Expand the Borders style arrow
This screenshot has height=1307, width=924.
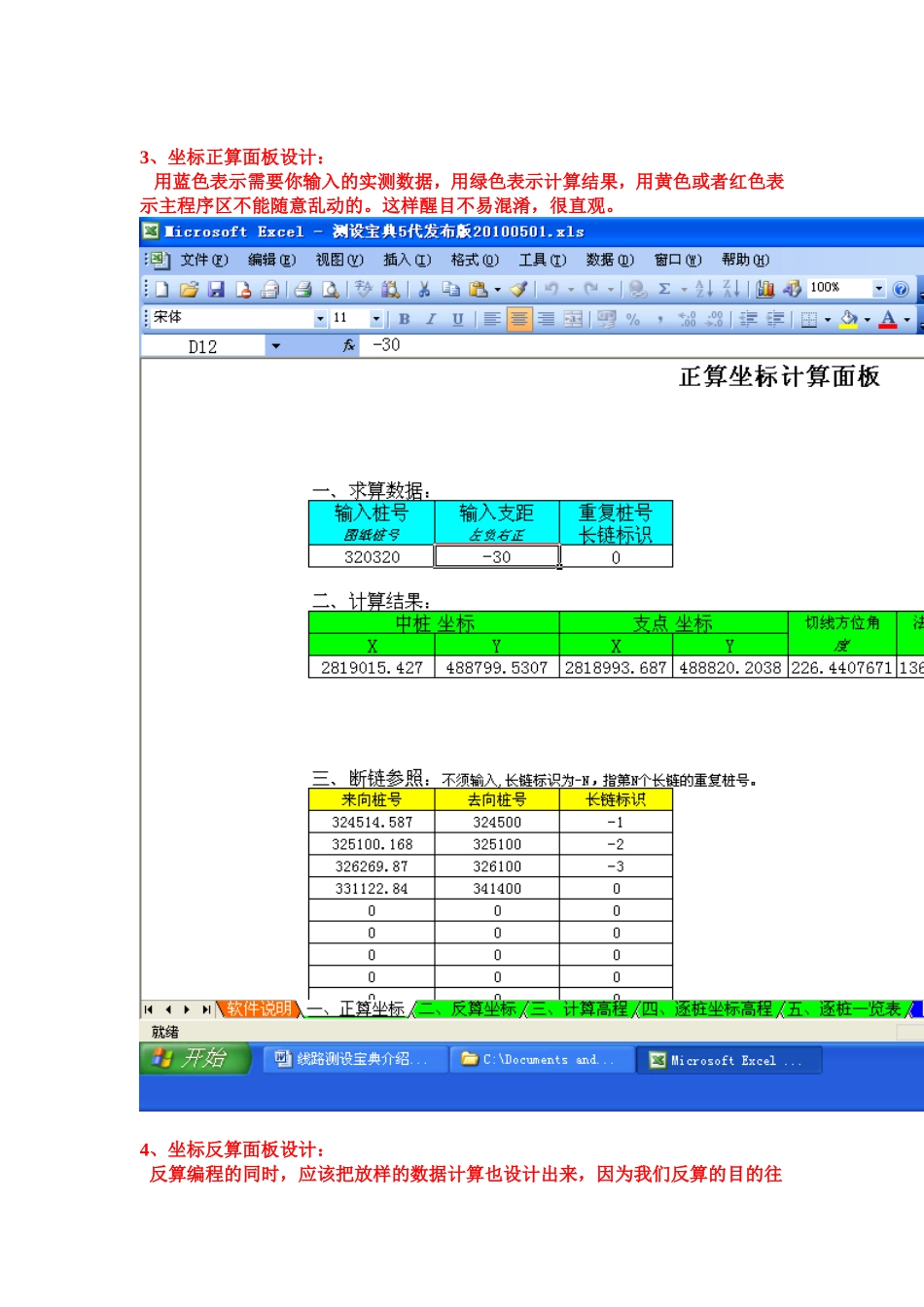828,319
